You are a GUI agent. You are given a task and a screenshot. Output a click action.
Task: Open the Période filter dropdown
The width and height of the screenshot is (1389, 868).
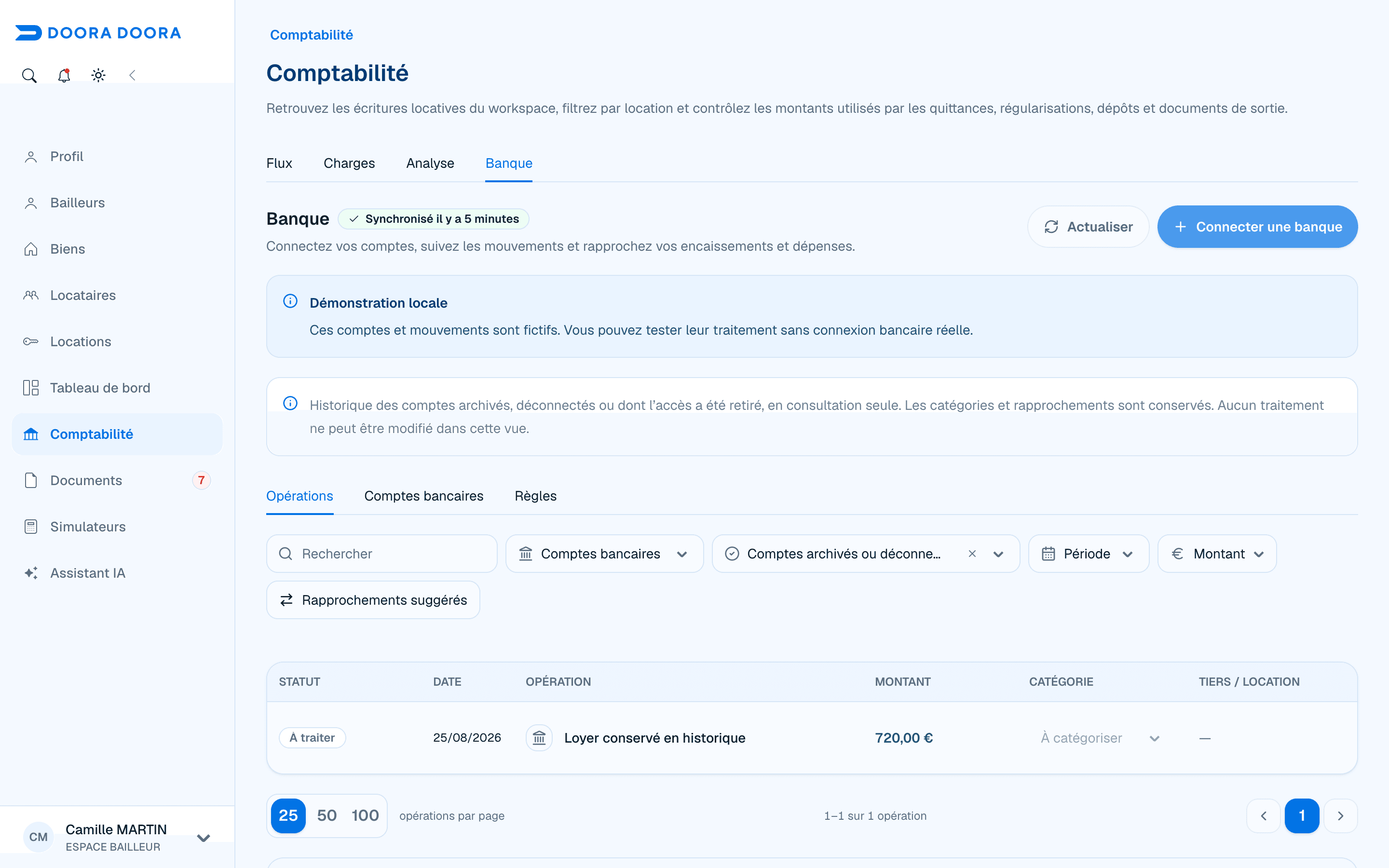pyautogui.click(x=1088, y=554)
